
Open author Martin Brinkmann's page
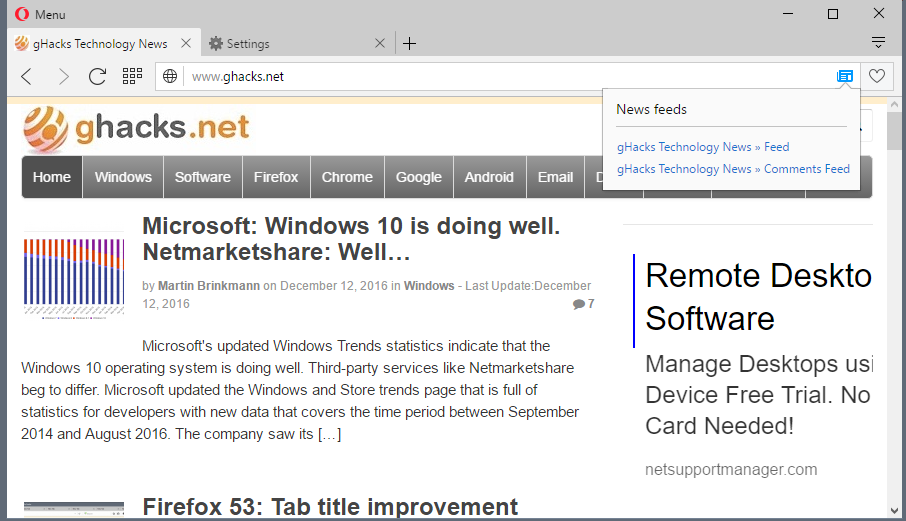click(209, 286)
